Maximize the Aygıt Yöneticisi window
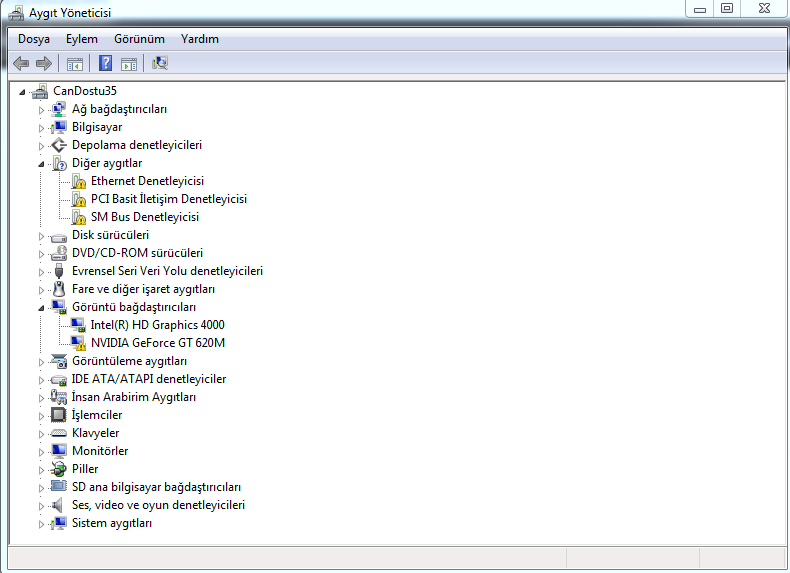 pyautogui.click(x=727, y=9)
